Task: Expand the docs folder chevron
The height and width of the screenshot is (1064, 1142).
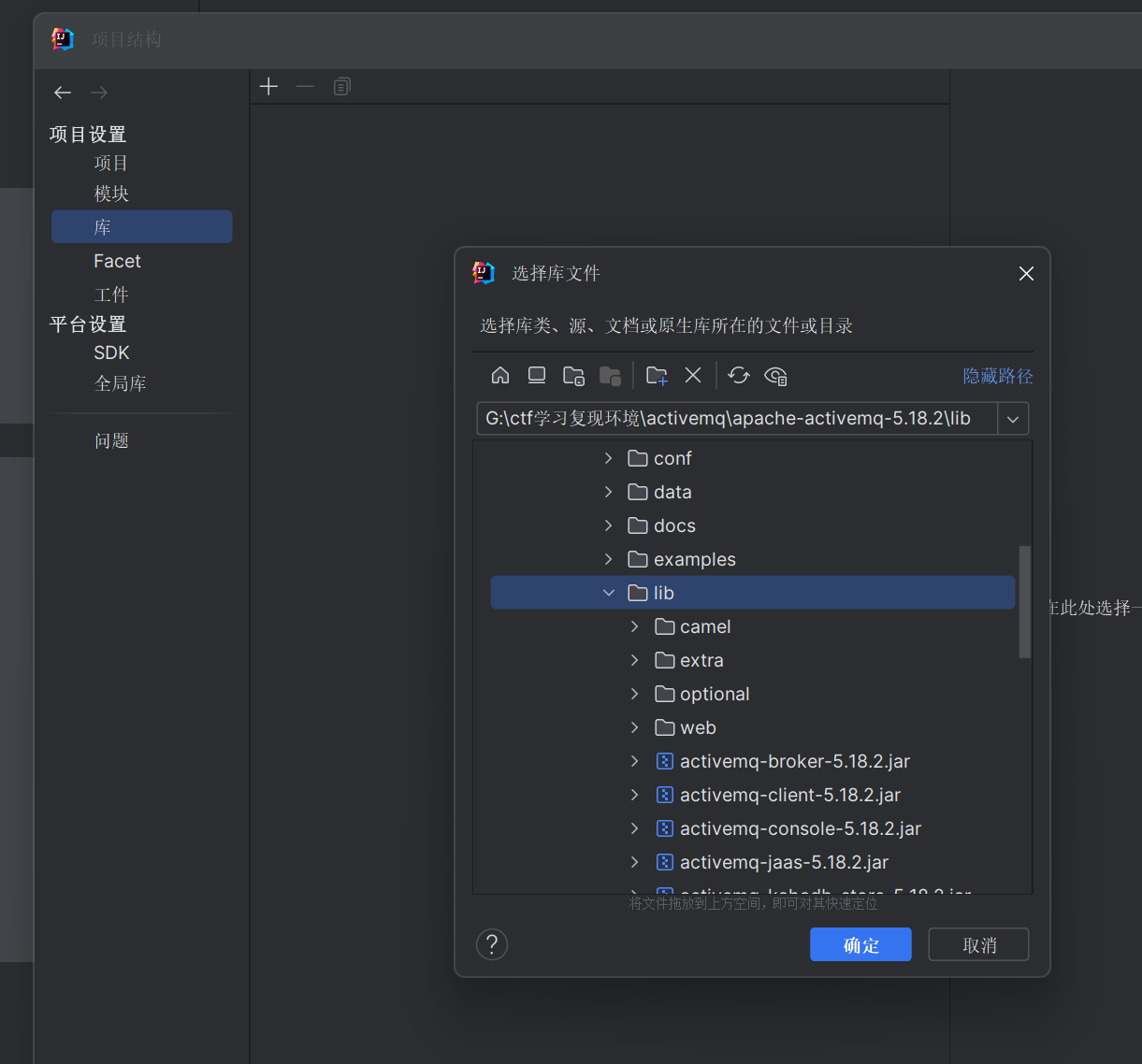Action: (x=609, y=525)
